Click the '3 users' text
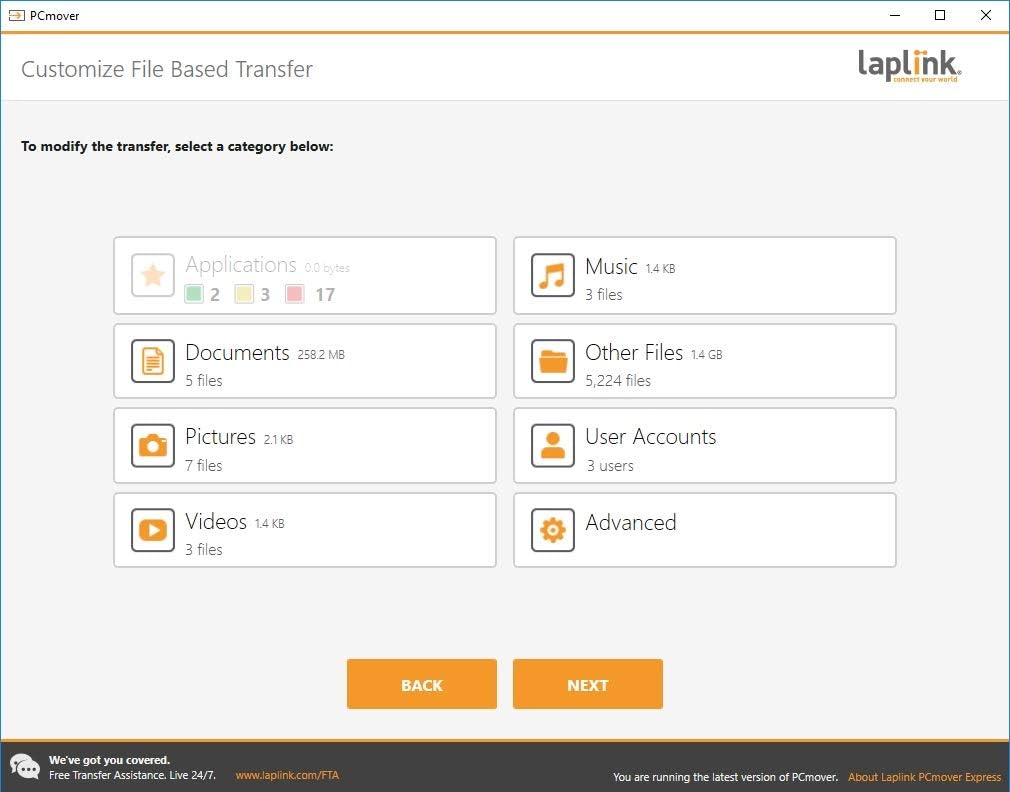Image resolution: width=1010 pixels, height=792 pixels. click(610, 466)
